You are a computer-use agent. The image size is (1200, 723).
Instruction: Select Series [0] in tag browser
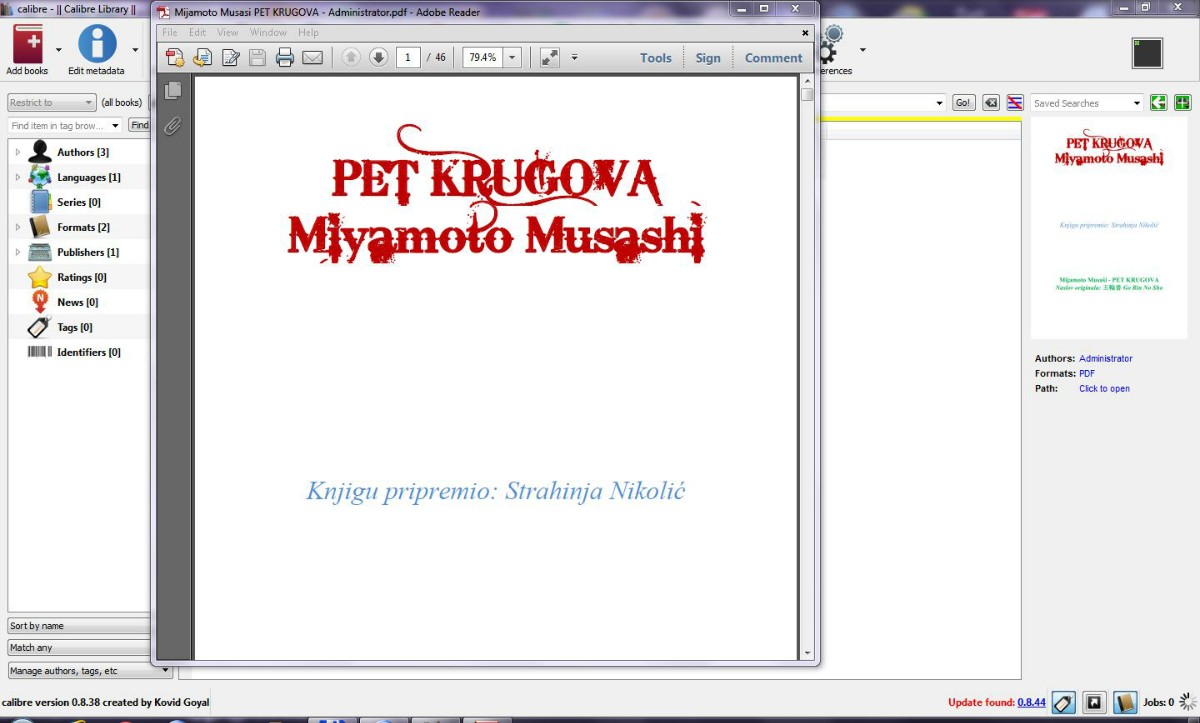pyautogui.click(x=78, y=202)
